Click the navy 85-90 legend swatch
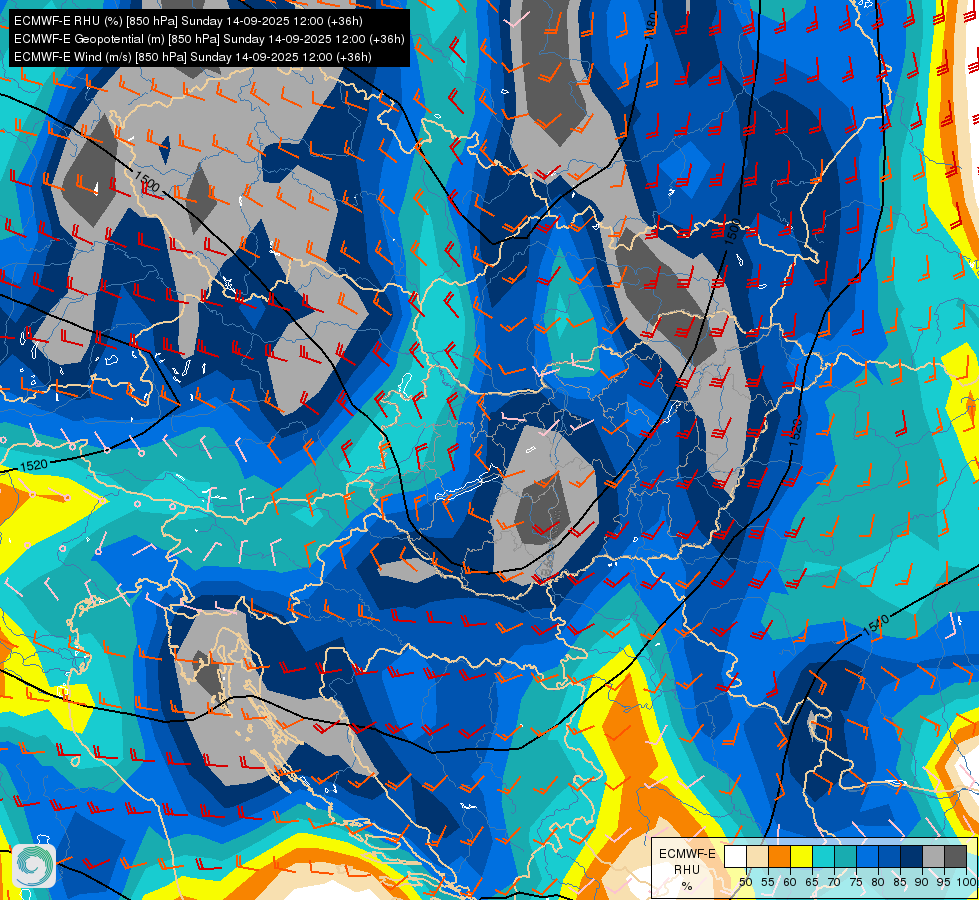Viewport: 979px width, 900px height. click(912, 856)
